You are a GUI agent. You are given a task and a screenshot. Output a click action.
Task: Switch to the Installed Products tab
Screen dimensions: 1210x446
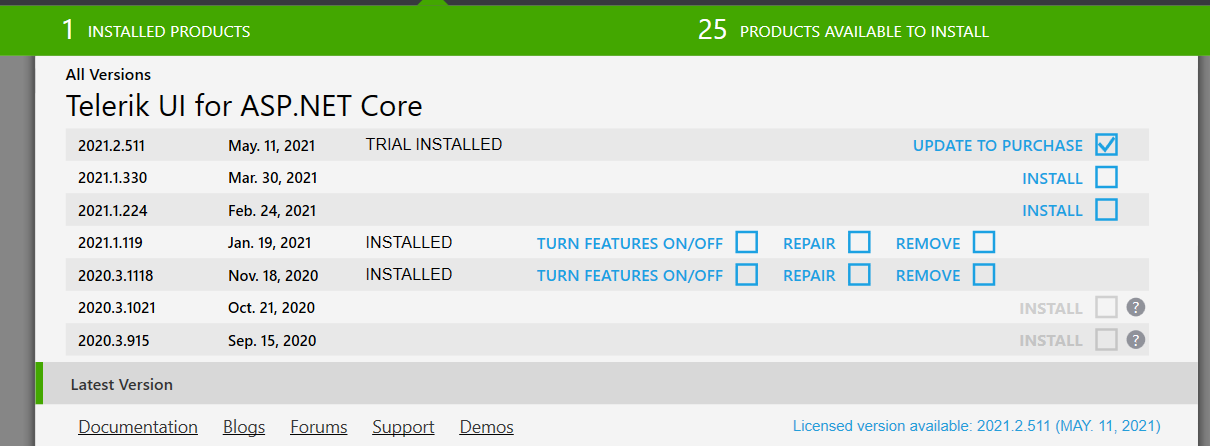(156, 31)
